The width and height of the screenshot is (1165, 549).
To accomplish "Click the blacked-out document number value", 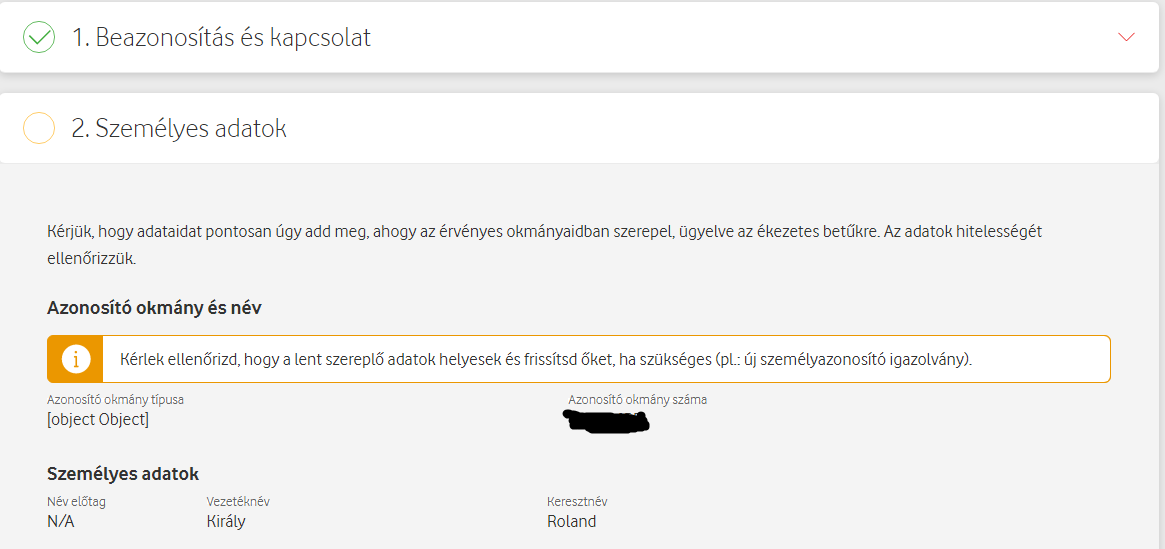I will click(607, 421).
